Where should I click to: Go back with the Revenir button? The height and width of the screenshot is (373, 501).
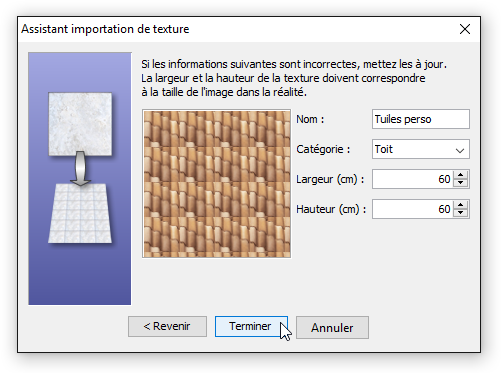tap(167, 326)
